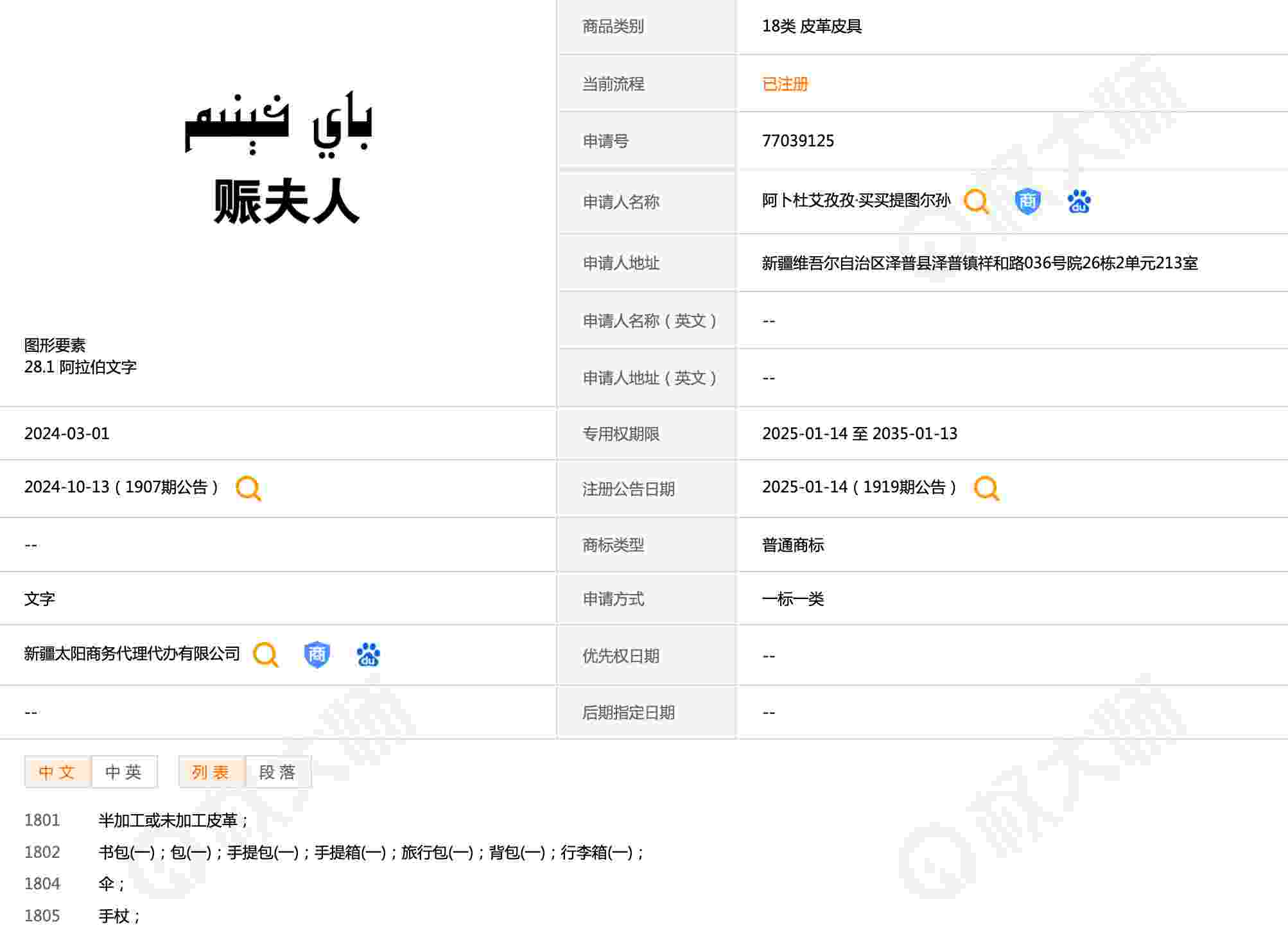The image size is (1288, 940).
Task: Open the 1919期公告 search magnifier
Action: (x=986, y=488)
